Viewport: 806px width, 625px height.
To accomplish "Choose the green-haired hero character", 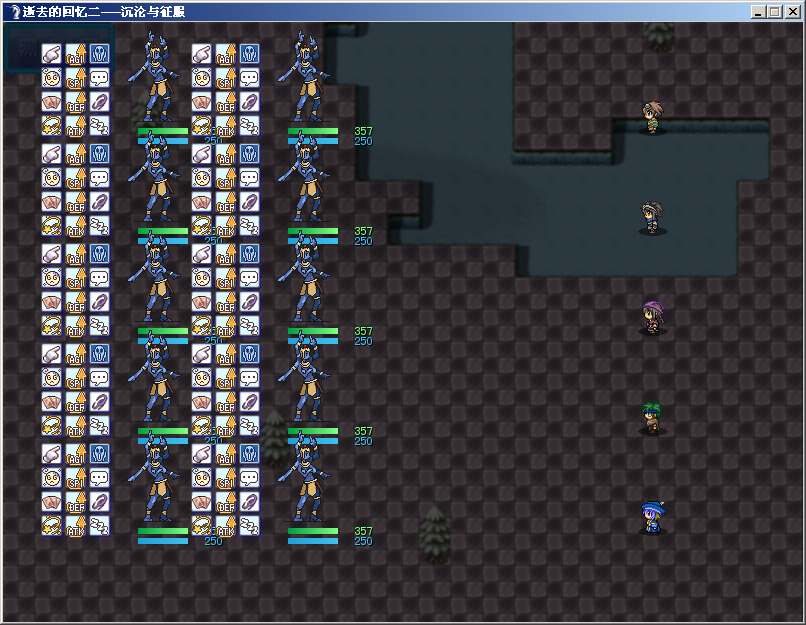I will pyautogui.click(x=653, y=418).
